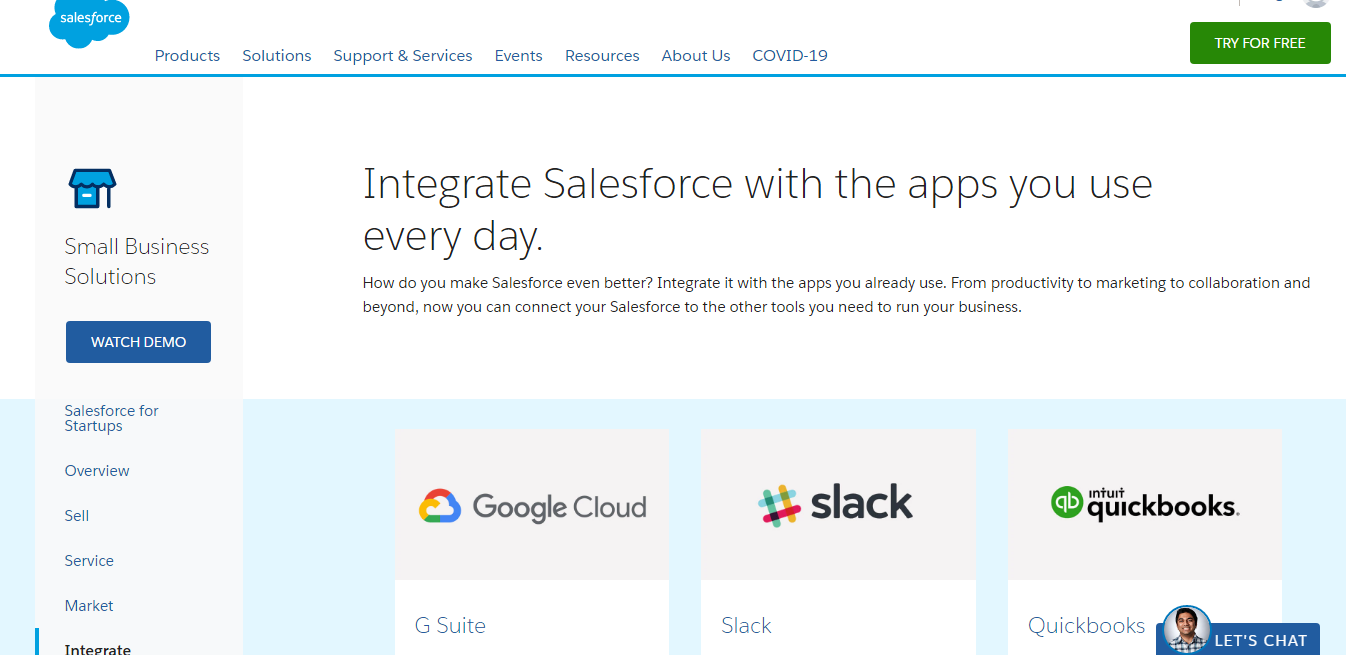Open the Overview sidebar link
Viewport: 1346px width, 655px height.
tap(97, 471)
